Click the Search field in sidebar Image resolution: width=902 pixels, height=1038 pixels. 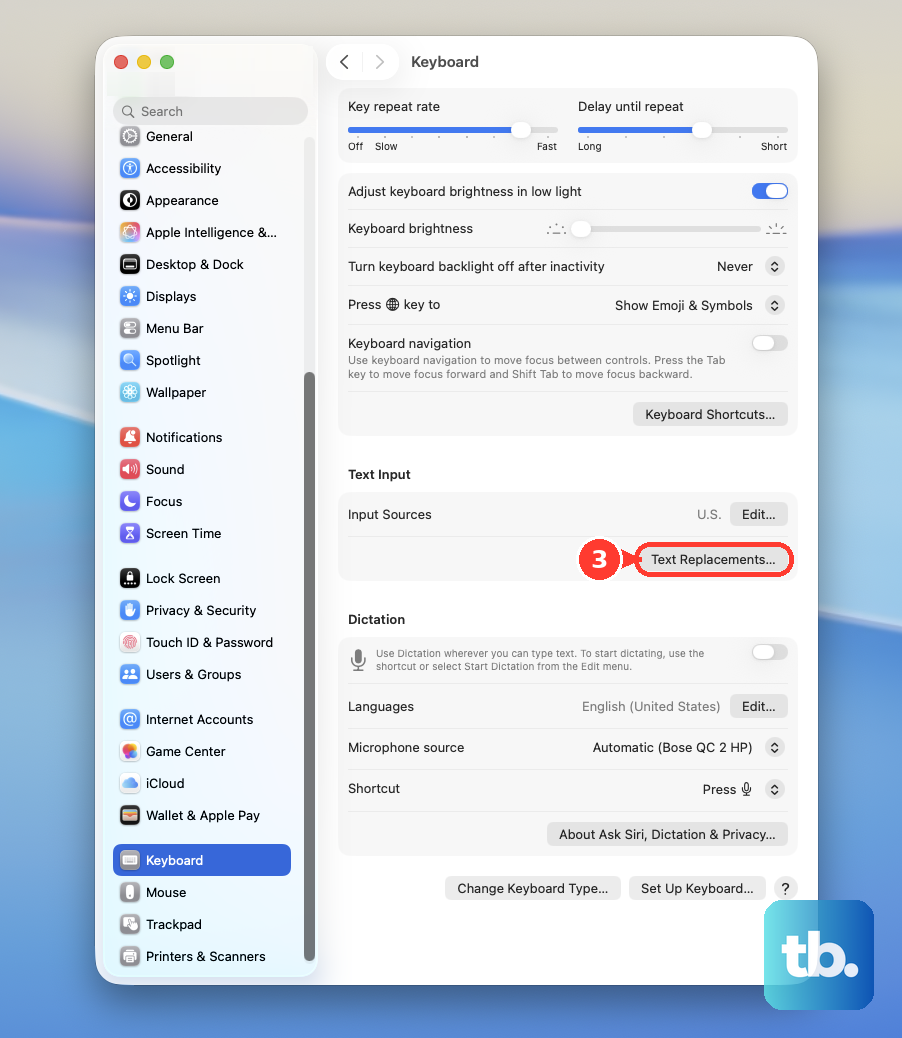click(x=210, y=111)
